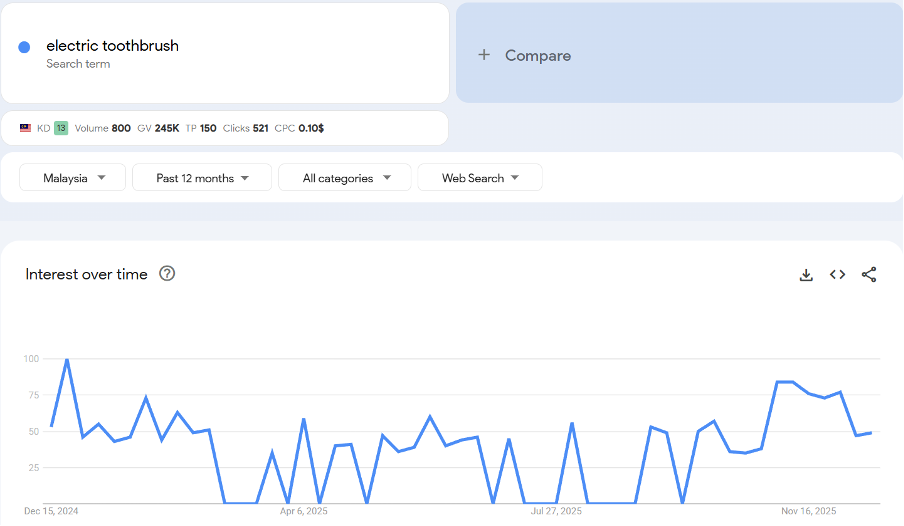Download the Interest over time data
904x526 pixels.
point(806,275)
